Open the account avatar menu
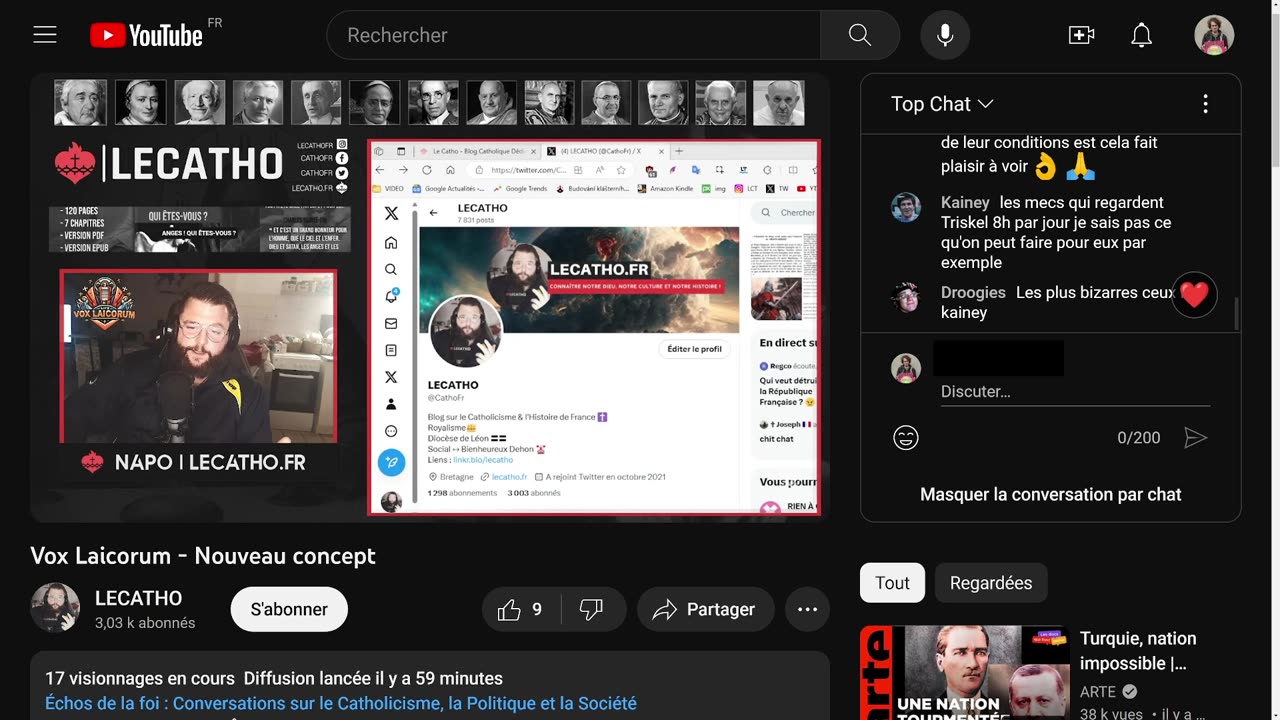Viewport: 1280px width, 720px height. (x=1214, y=35)
